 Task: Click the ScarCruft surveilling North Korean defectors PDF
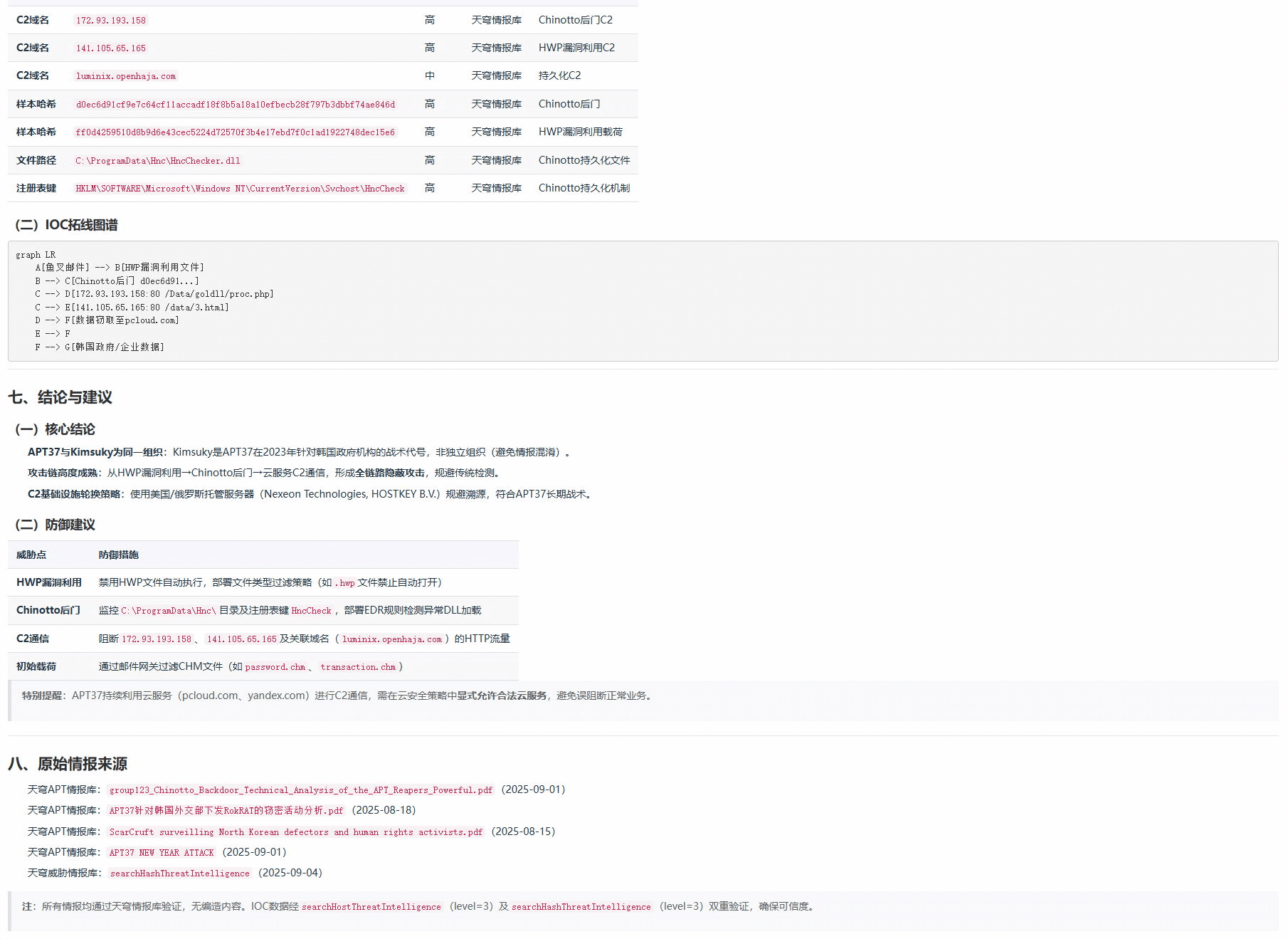pyautogui.click(x=296, y=832)
